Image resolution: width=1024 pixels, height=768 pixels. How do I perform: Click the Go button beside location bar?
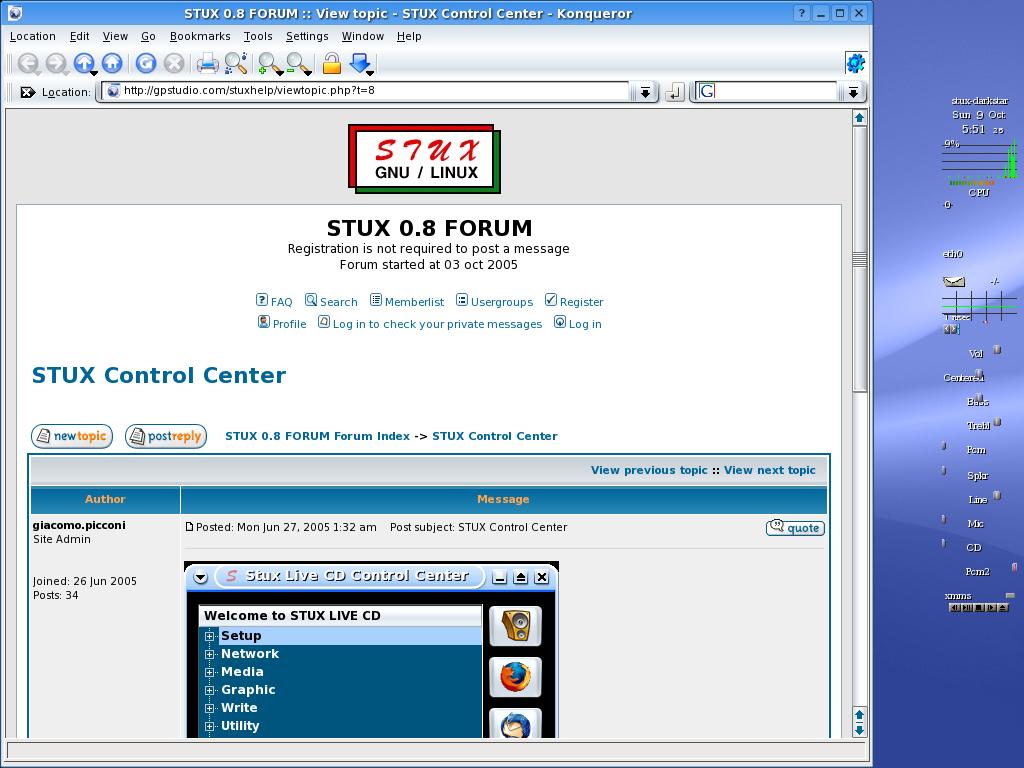674,92
